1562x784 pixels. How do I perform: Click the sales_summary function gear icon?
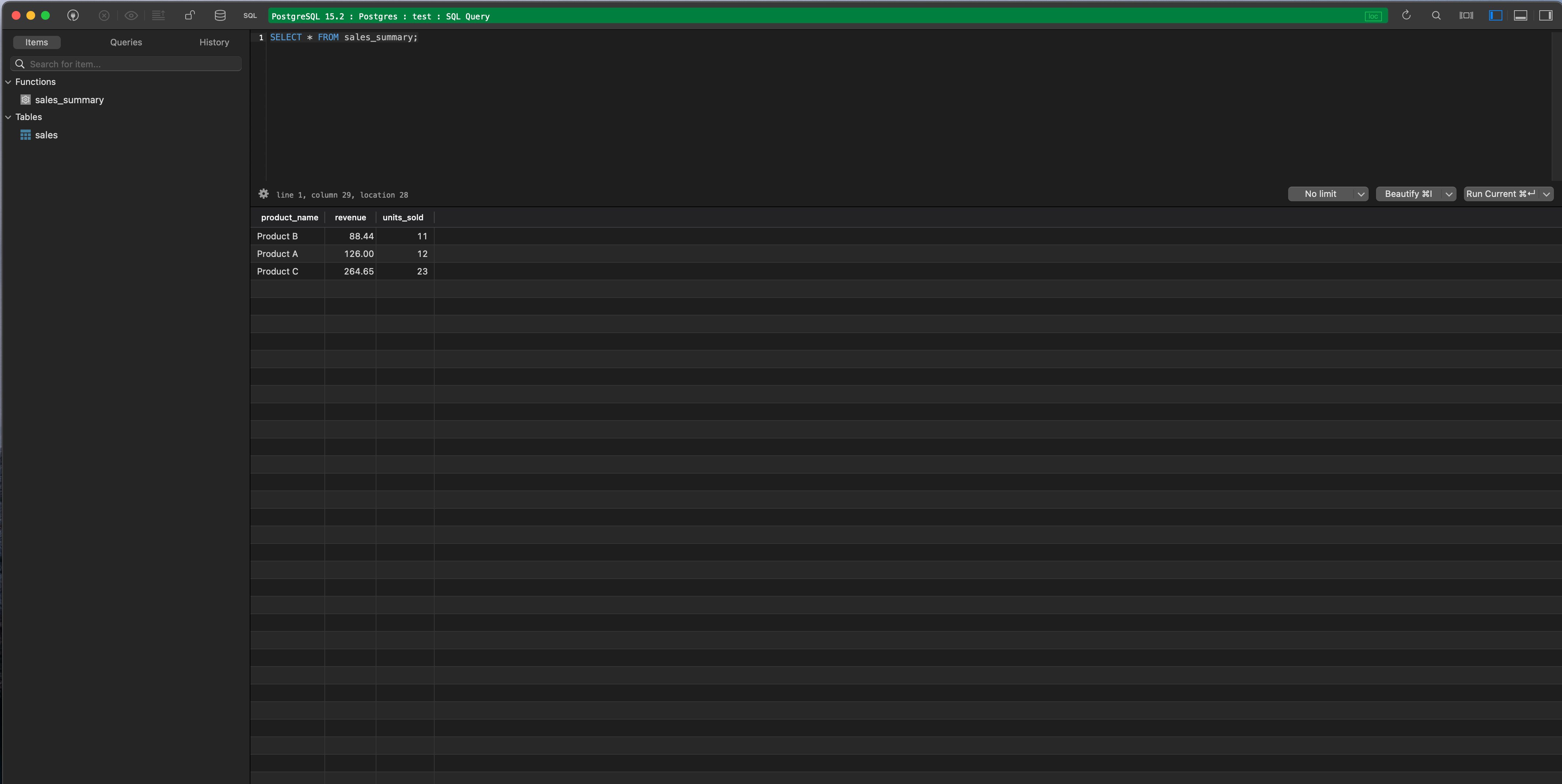click(26, 100)
